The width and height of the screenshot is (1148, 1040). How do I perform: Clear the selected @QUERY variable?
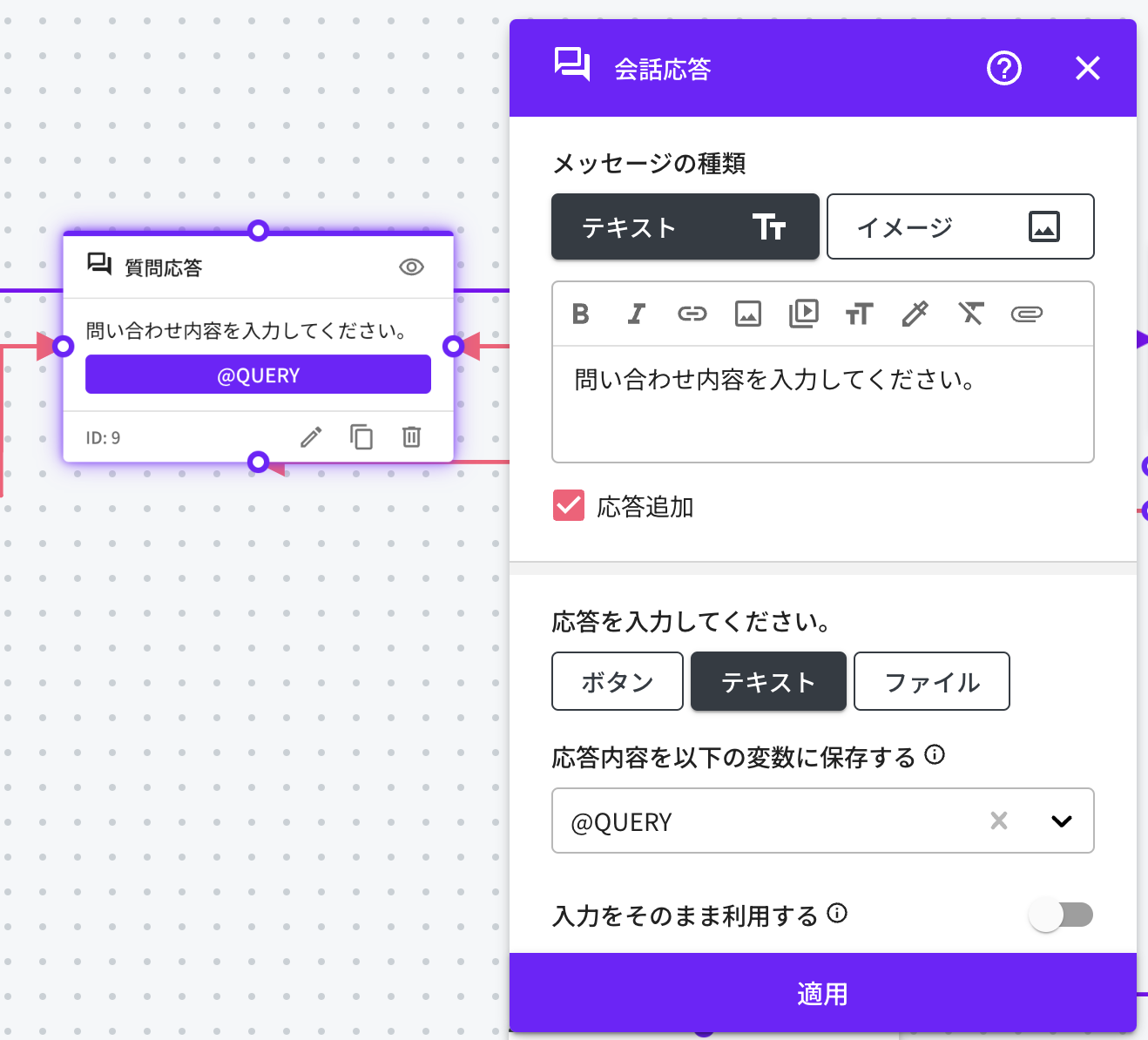point(999,821)
